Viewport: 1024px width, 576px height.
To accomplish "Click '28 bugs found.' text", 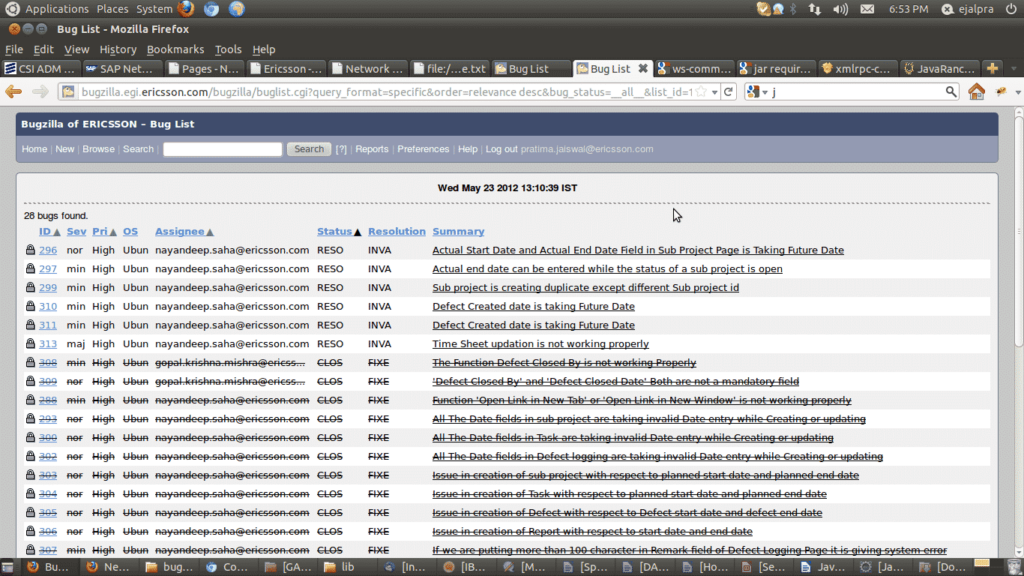I will (x=56, y=216).
